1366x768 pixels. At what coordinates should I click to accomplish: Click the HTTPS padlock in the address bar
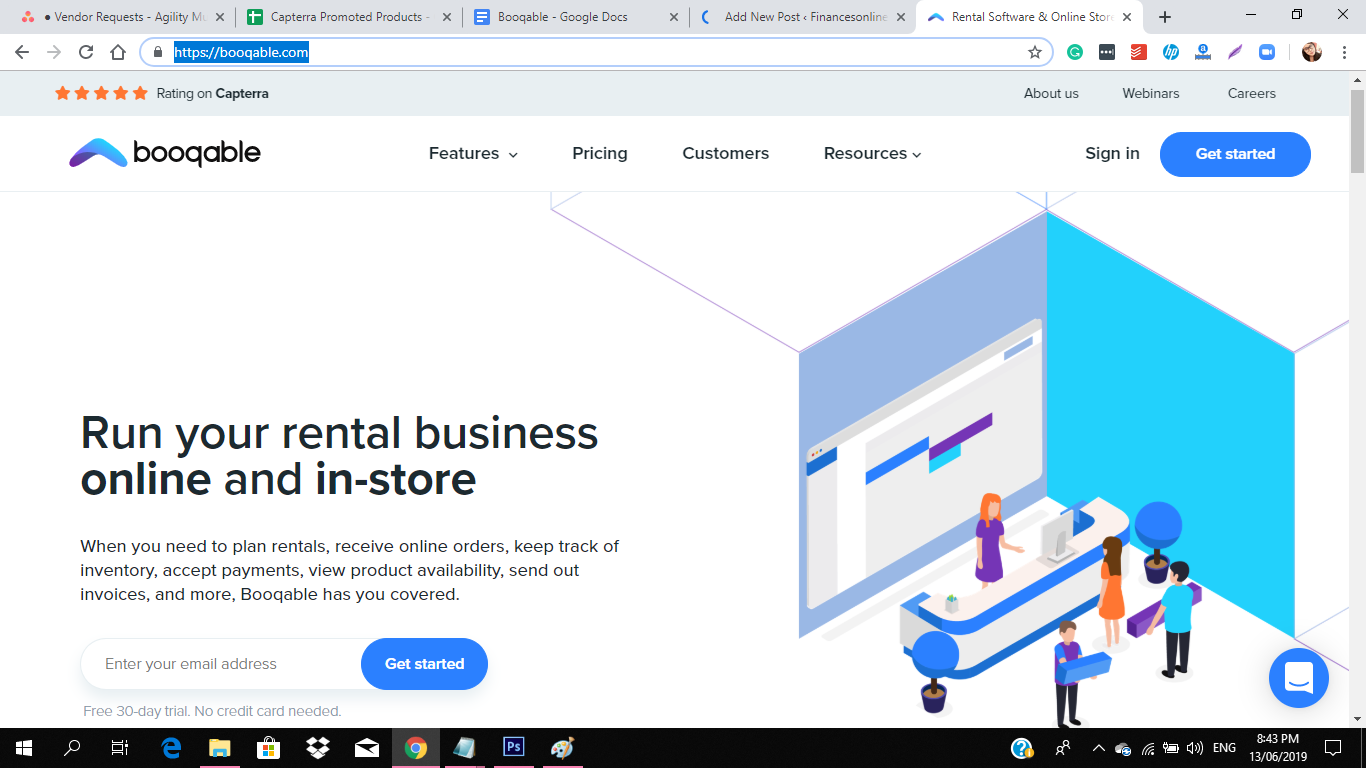point(158,51)
